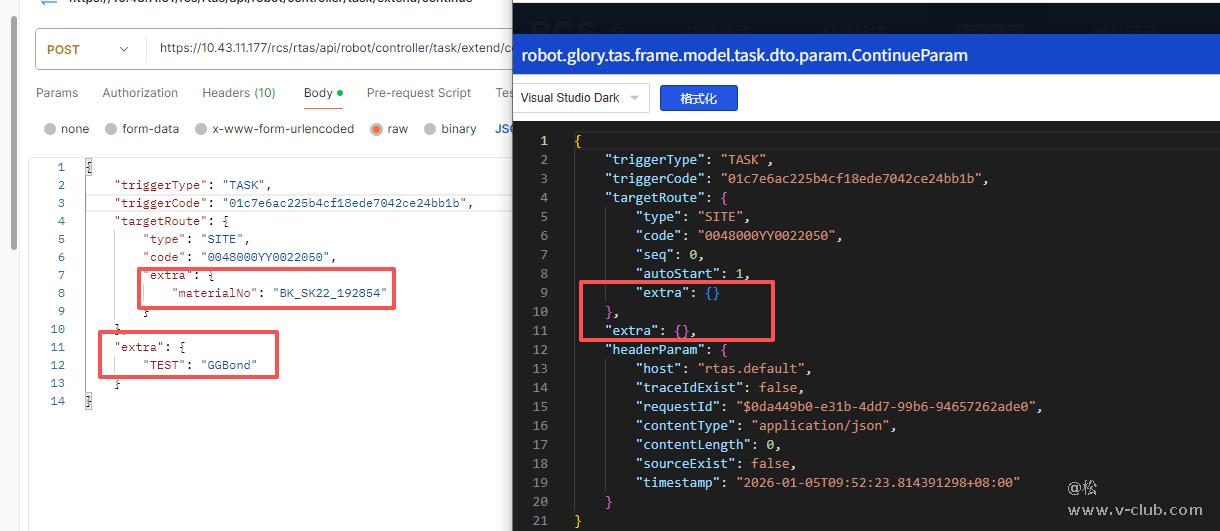
Task: Switch to the Headers (10) tab
Action: (x=239, y=93)
